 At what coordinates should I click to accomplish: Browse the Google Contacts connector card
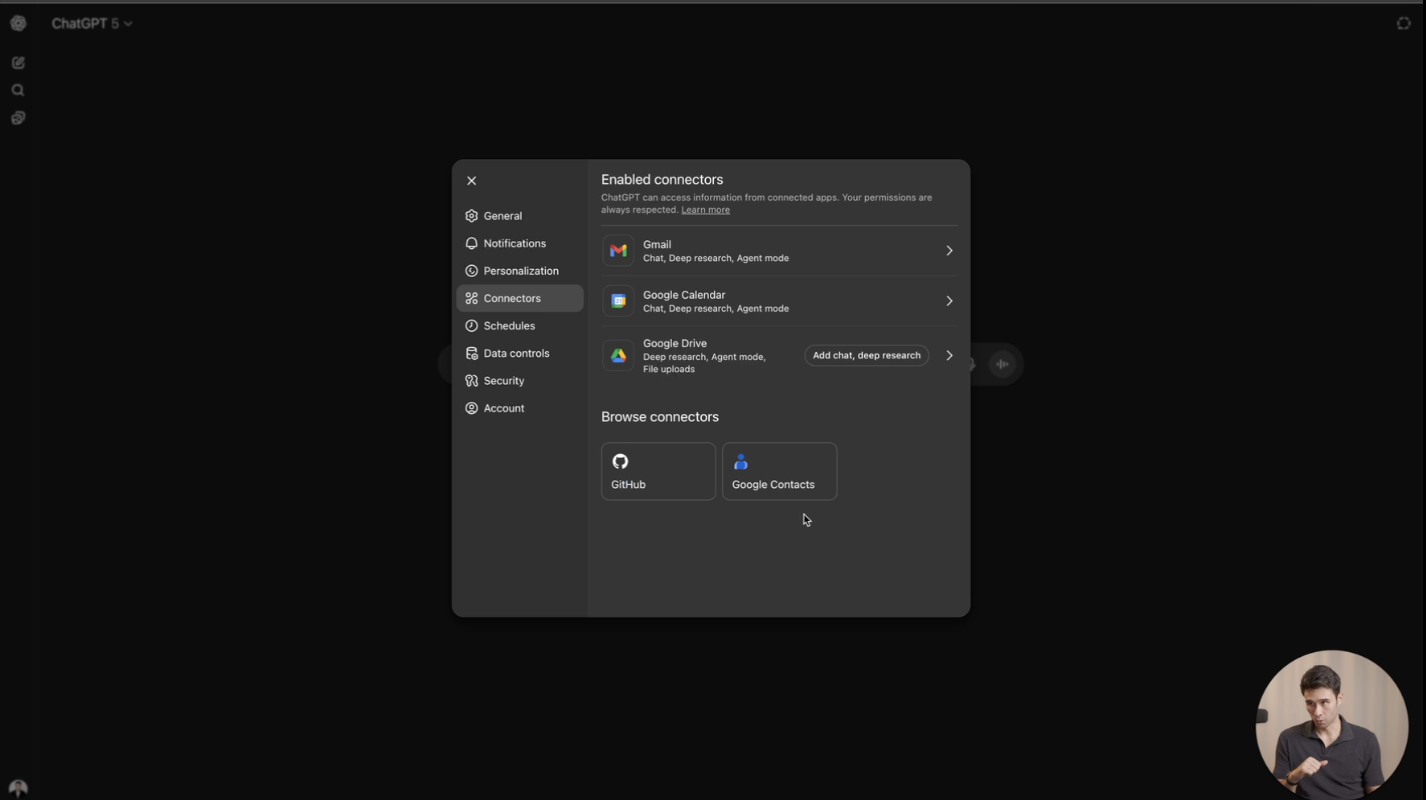point(779,471)
